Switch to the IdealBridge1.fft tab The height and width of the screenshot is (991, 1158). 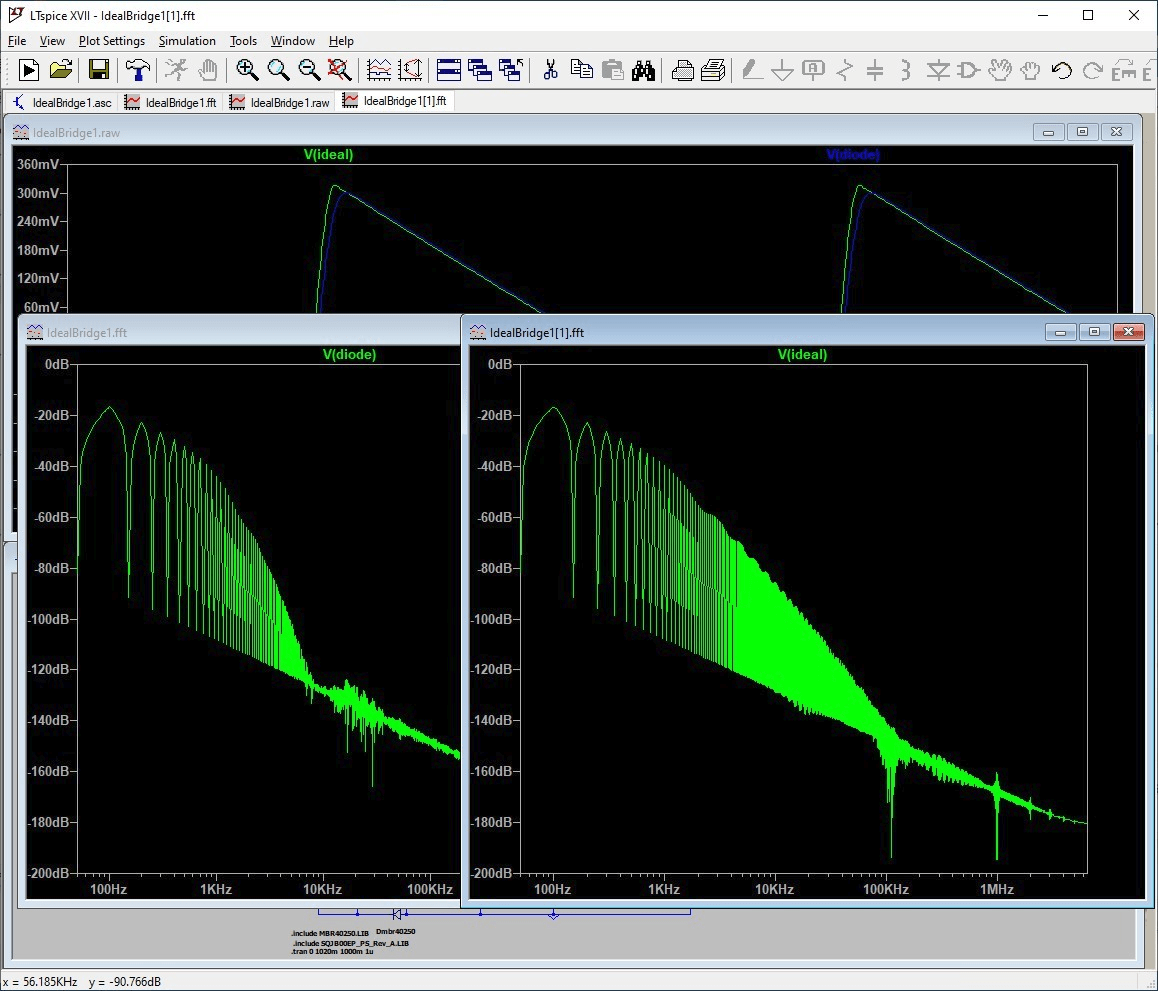point(171,102)
